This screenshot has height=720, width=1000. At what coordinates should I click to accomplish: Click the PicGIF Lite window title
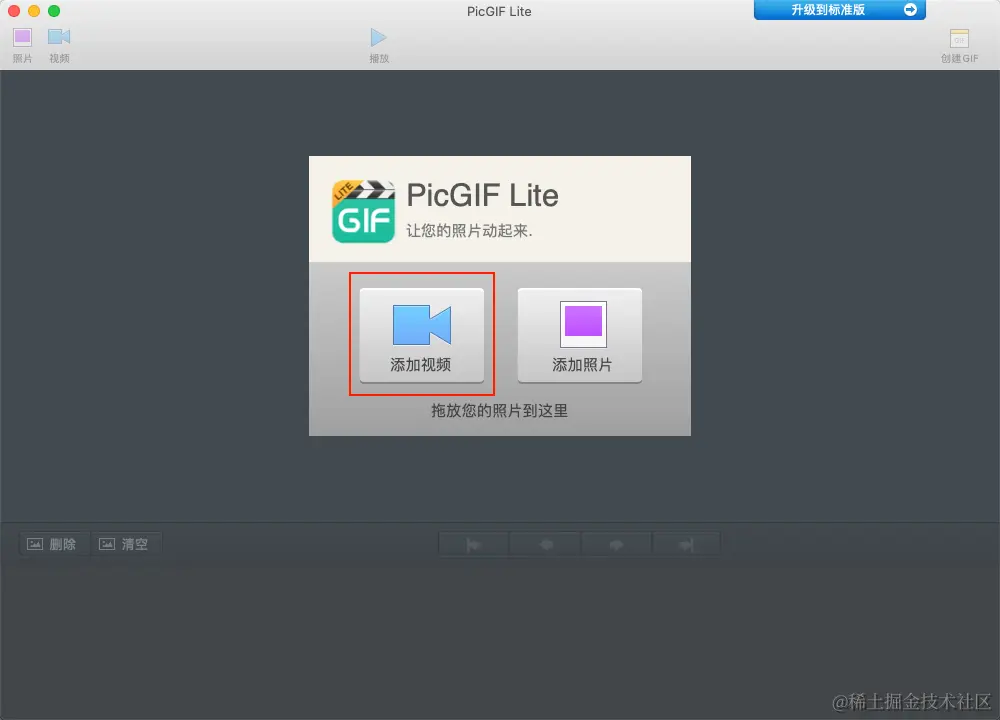point(499,11)
